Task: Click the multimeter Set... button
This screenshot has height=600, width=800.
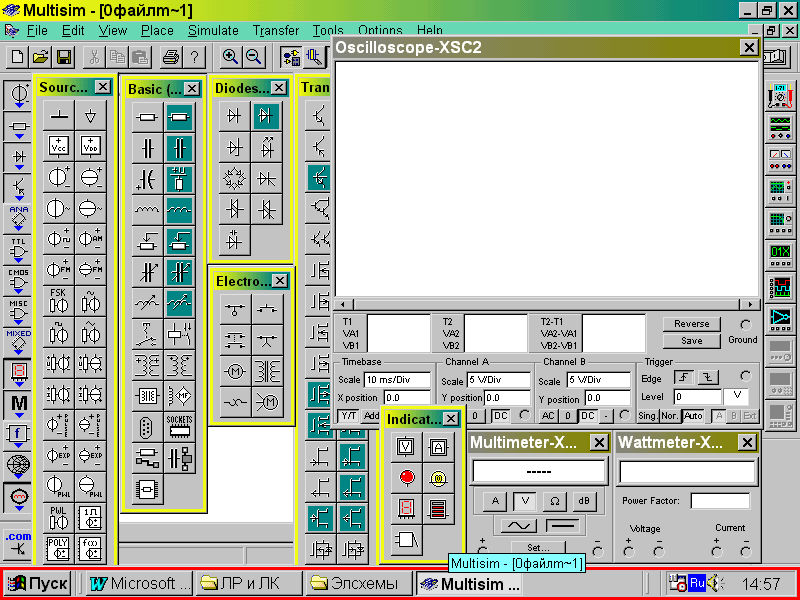Action: coord(538,548)
